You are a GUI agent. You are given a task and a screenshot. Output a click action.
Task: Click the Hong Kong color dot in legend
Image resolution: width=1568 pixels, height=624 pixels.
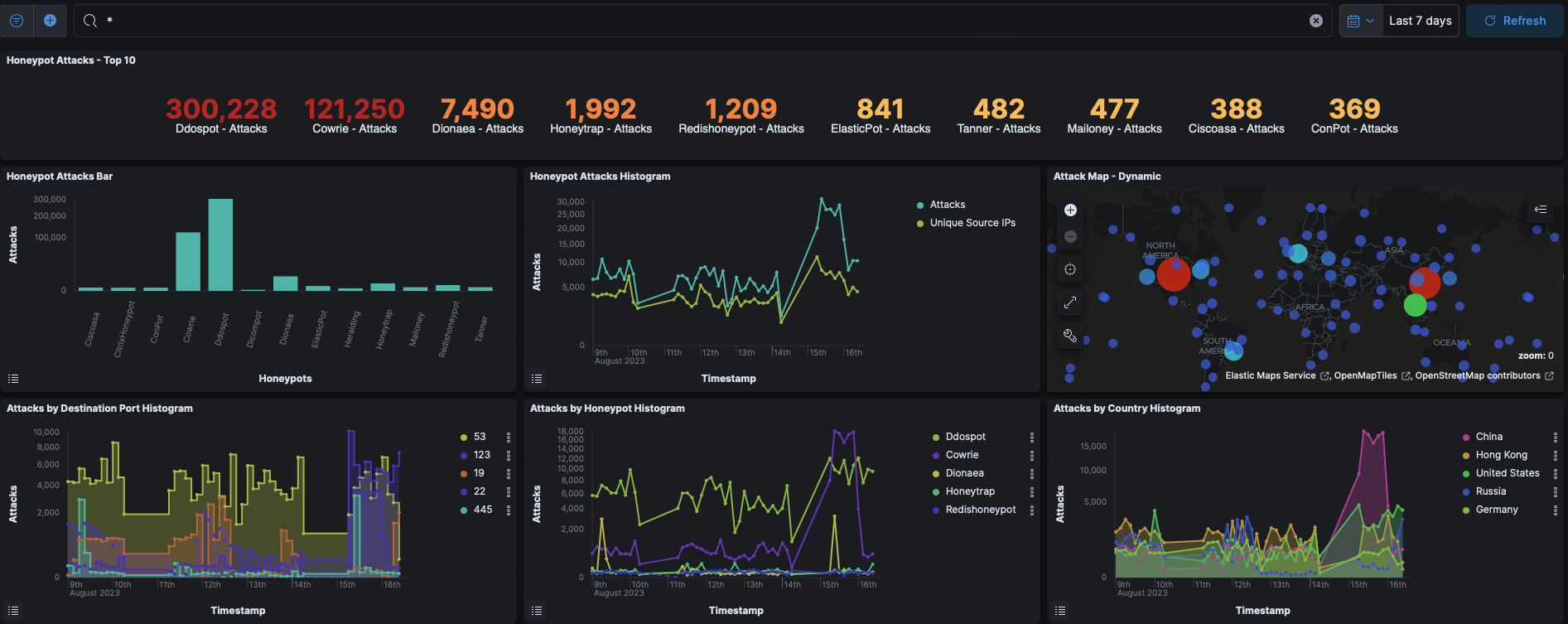[x=1466, y=456]
